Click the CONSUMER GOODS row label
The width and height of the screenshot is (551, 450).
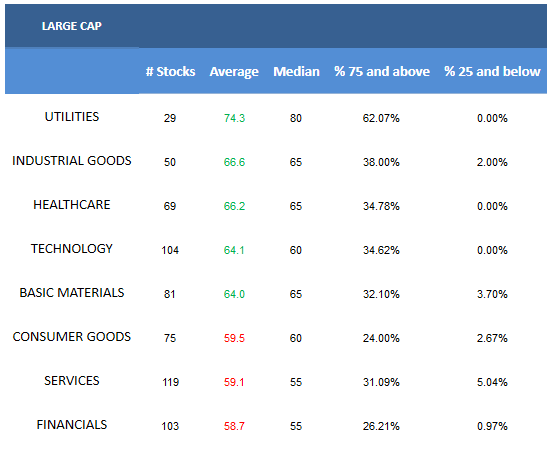click(72, 337)
